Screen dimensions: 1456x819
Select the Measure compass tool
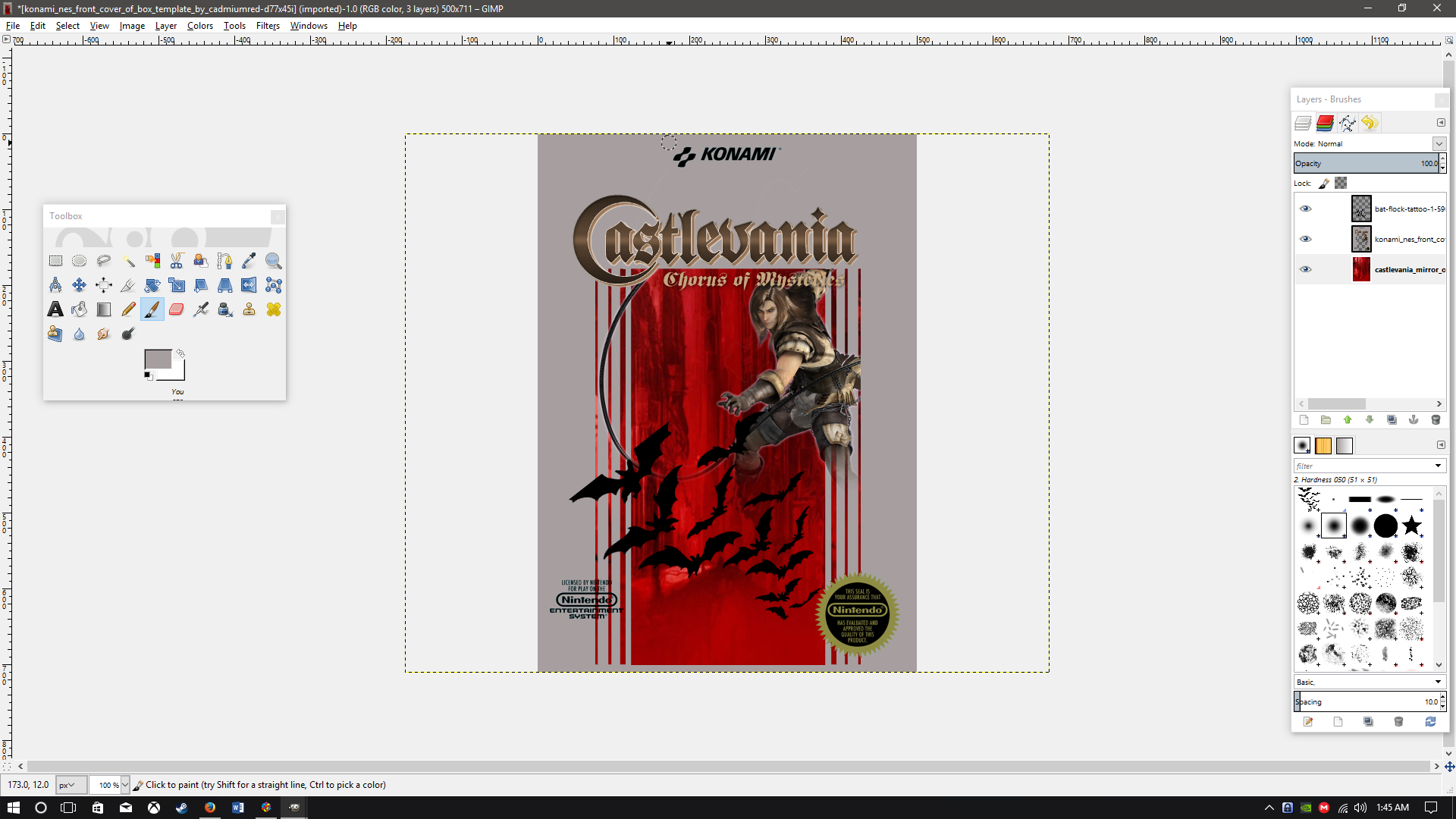tap(55, 285)
